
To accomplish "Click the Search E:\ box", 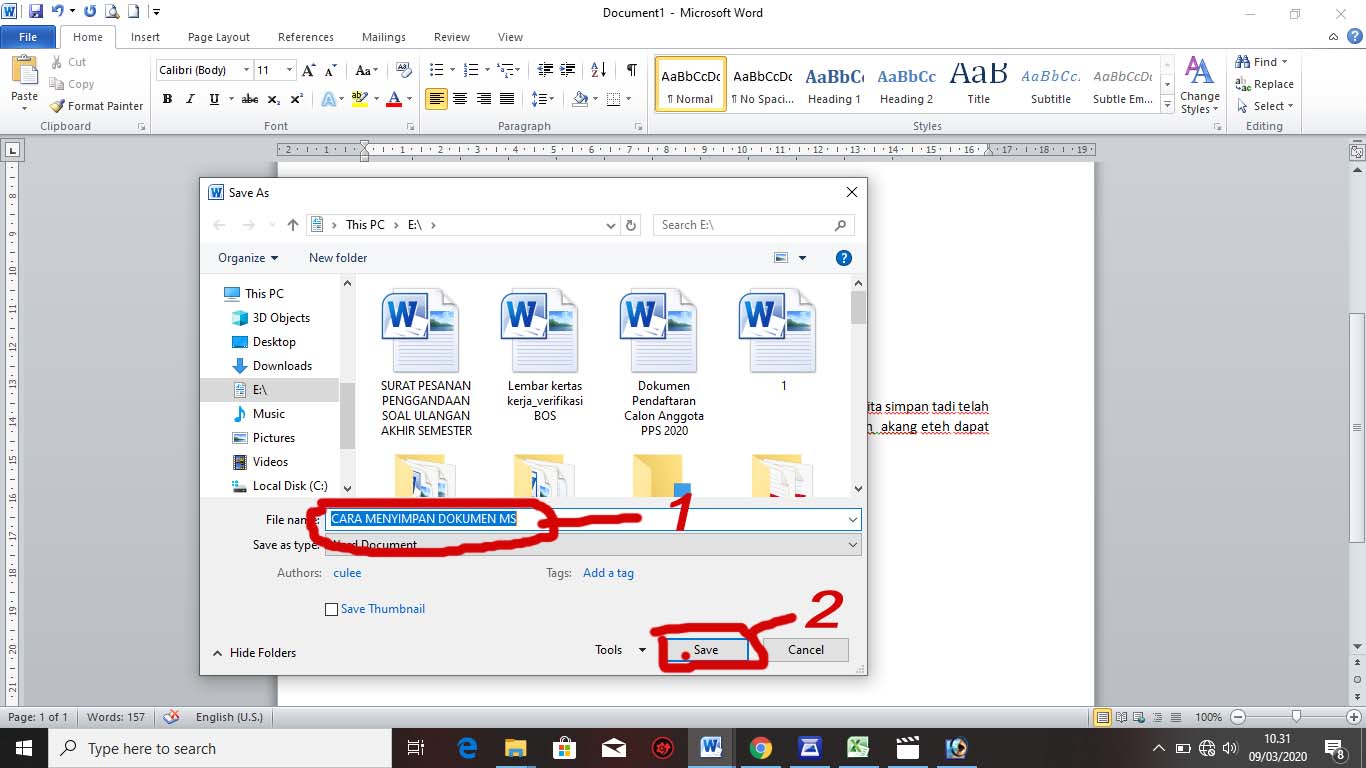I will point(753,225).
